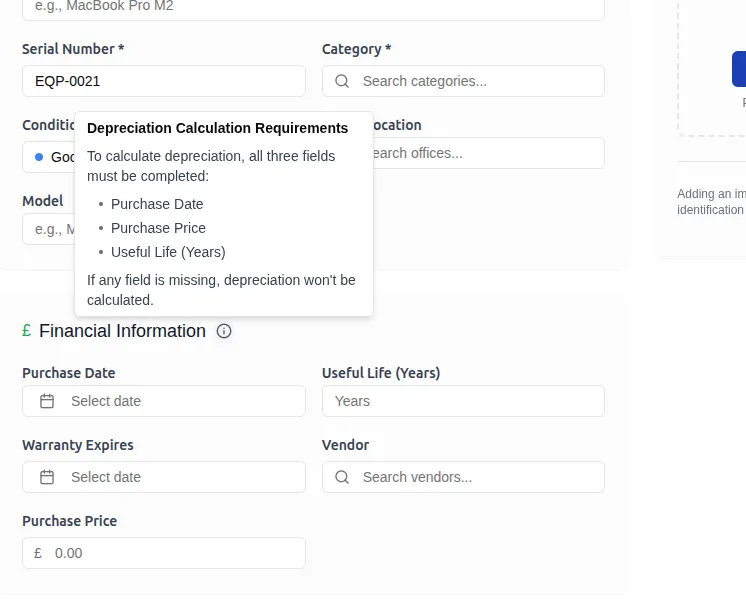Open the Warranty Expires 'Select date' picker
Viewport: 746px width, 613px height.
164,477
